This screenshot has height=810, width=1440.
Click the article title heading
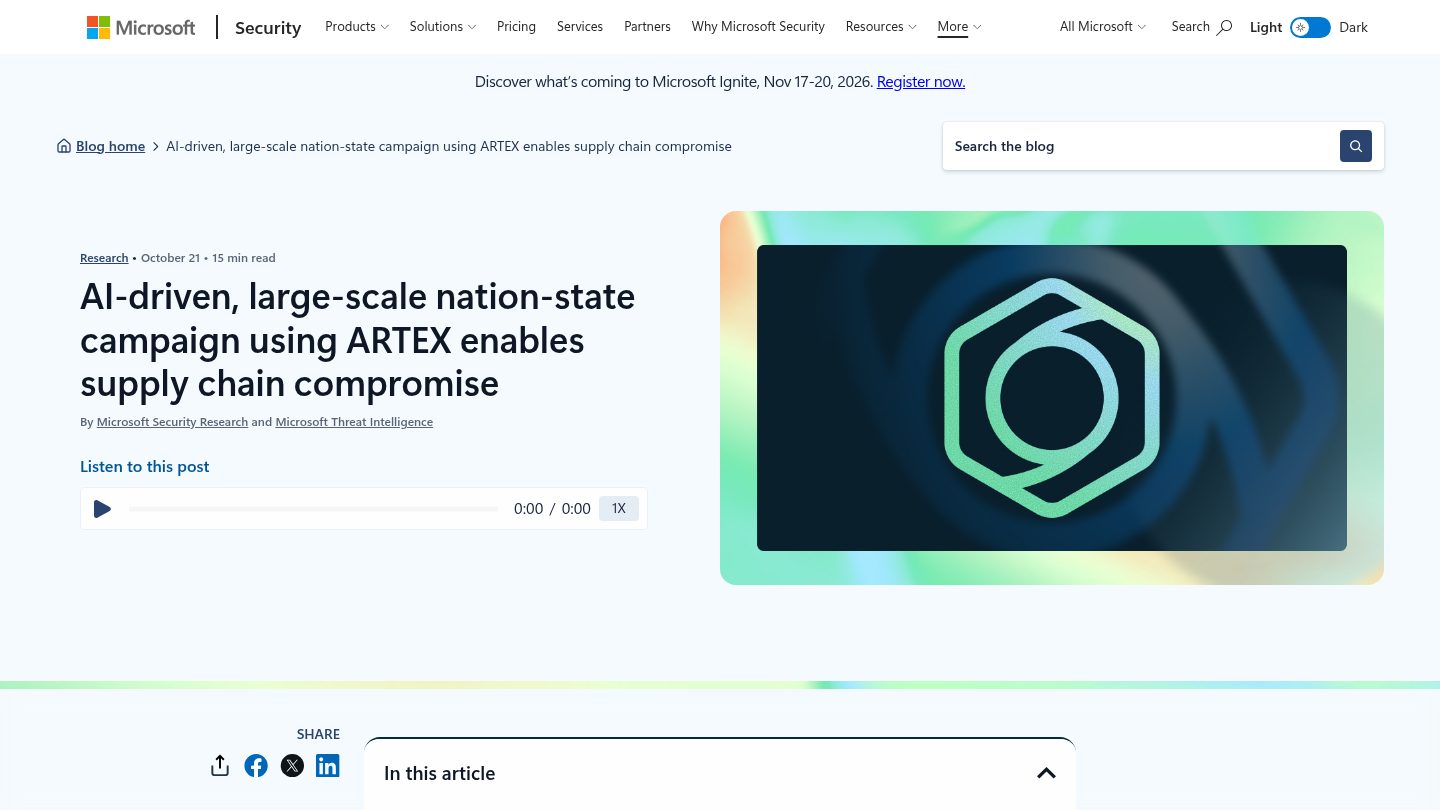357,340
